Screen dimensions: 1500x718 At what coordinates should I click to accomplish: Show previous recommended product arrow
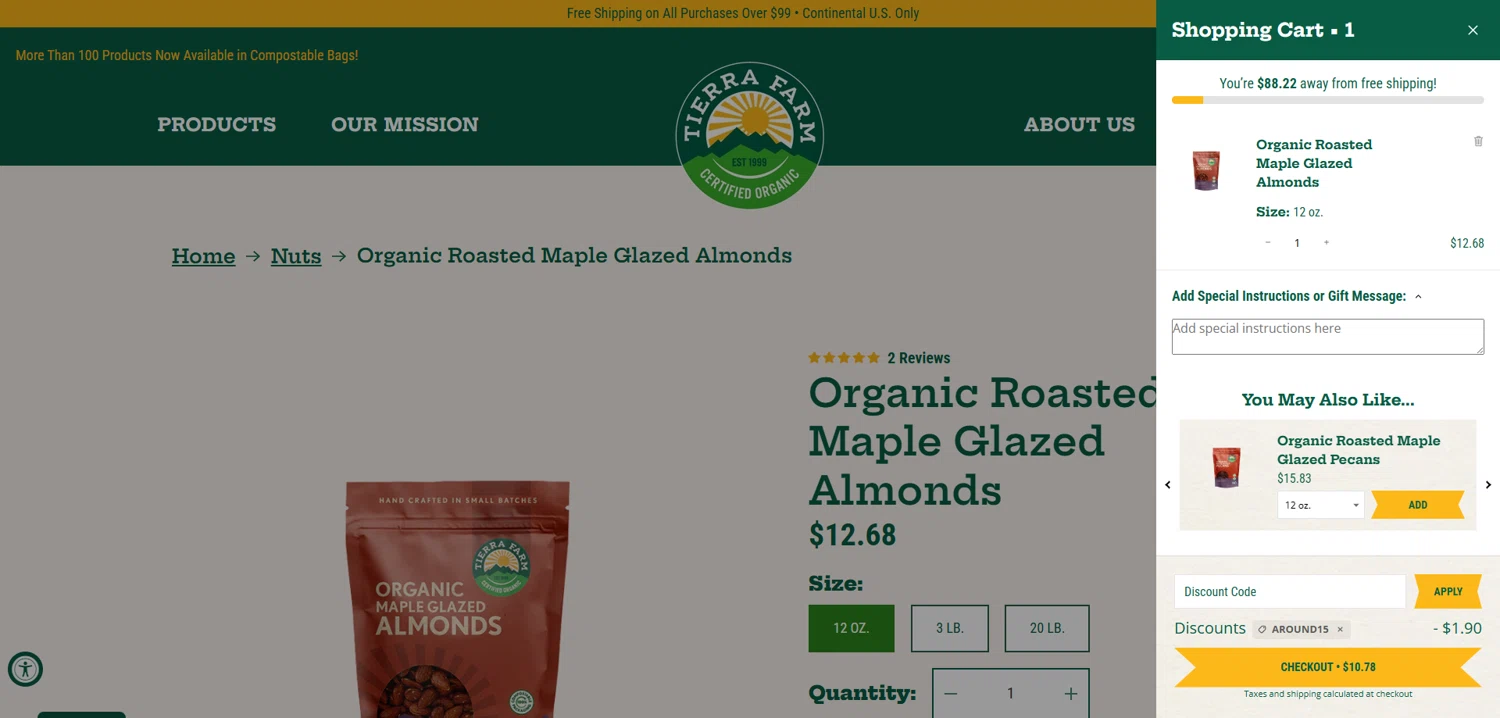(1167, 485)
